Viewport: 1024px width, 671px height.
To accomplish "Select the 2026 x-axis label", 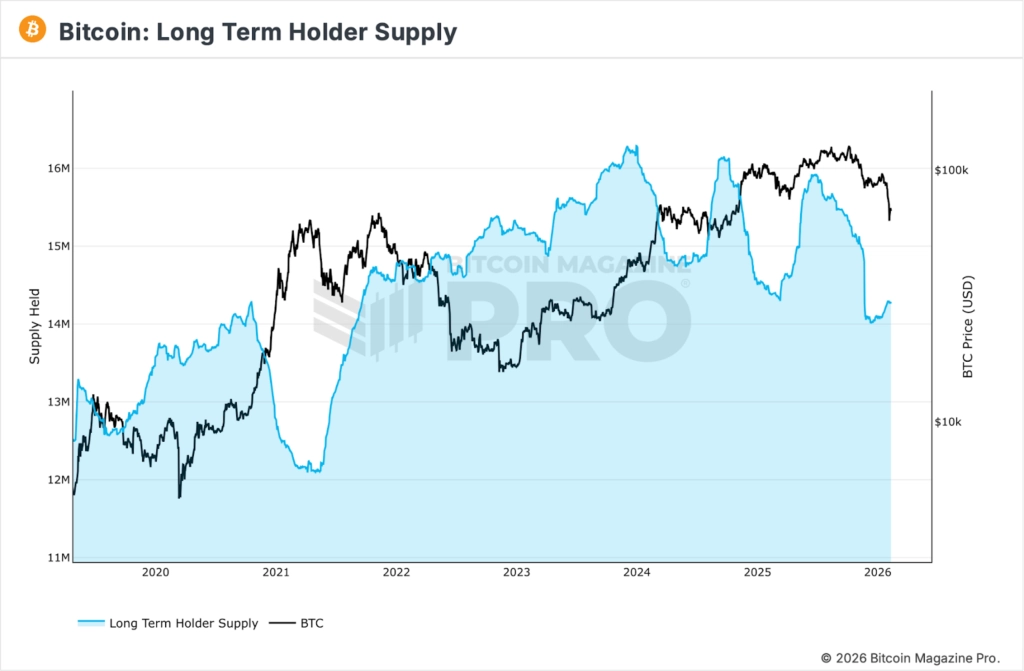I will click(877, 572).
